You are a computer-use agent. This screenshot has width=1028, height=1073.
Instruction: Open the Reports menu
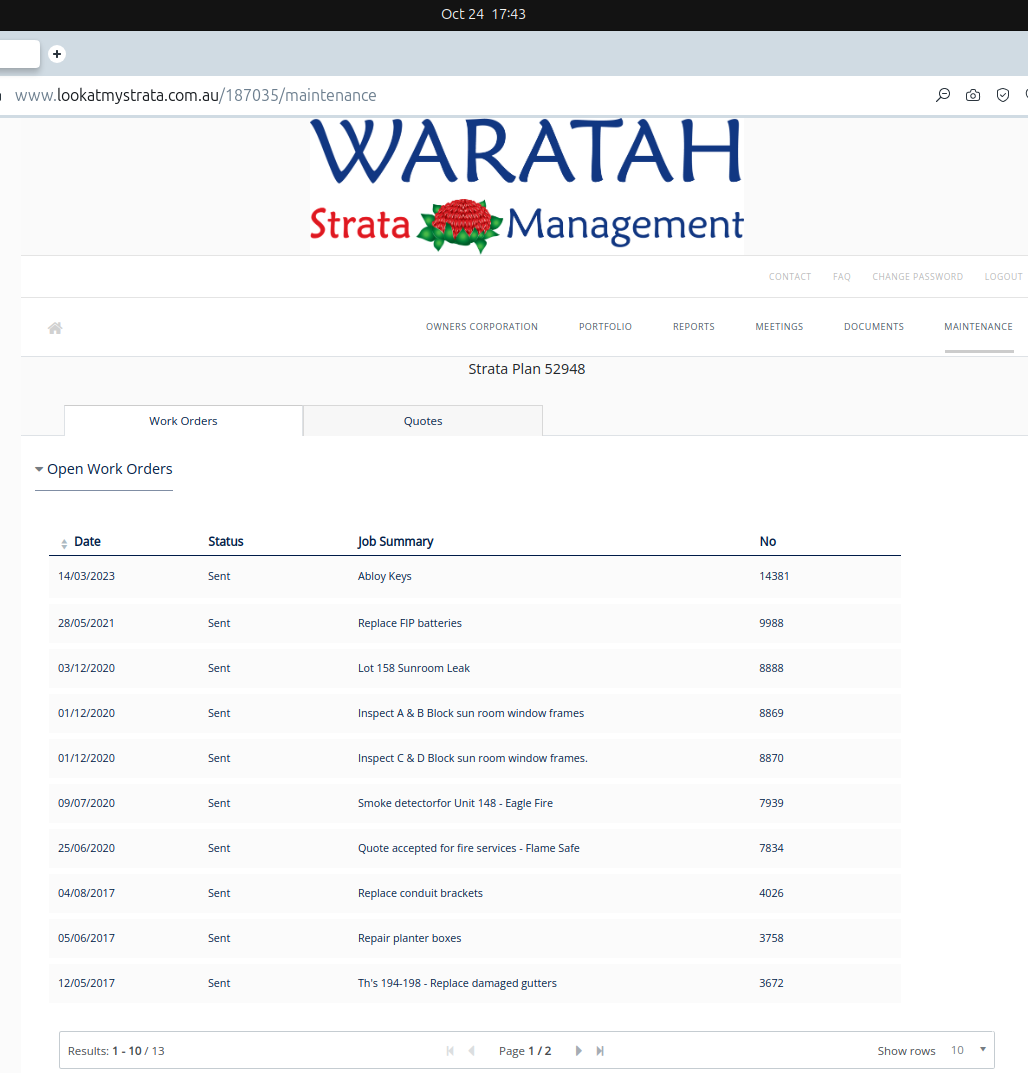click(693, 327)
